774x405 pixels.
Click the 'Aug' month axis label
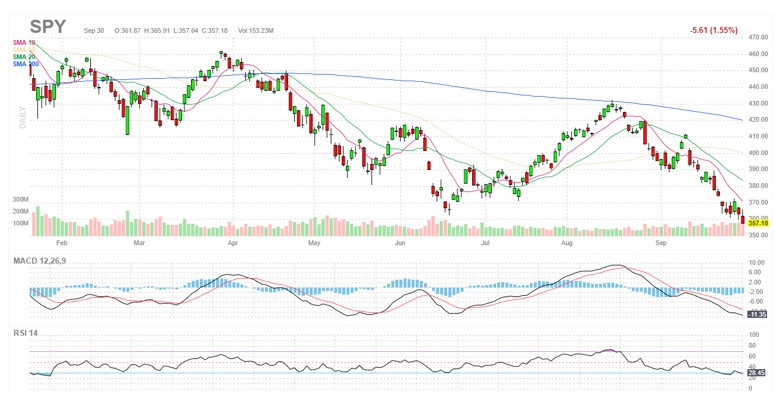coord(567,243)
